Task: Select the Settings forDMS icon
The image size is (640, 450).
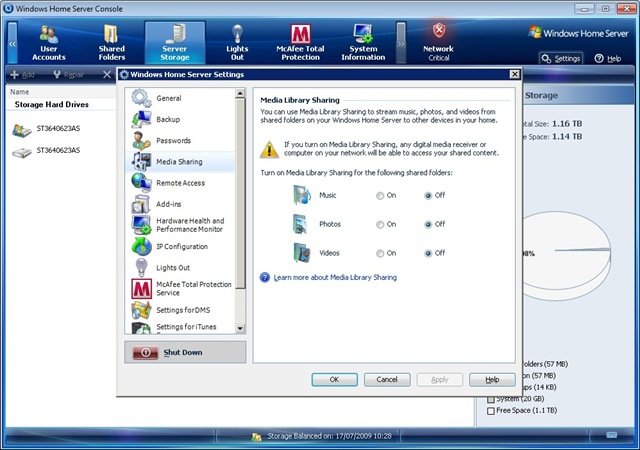Action: point(141,310)
